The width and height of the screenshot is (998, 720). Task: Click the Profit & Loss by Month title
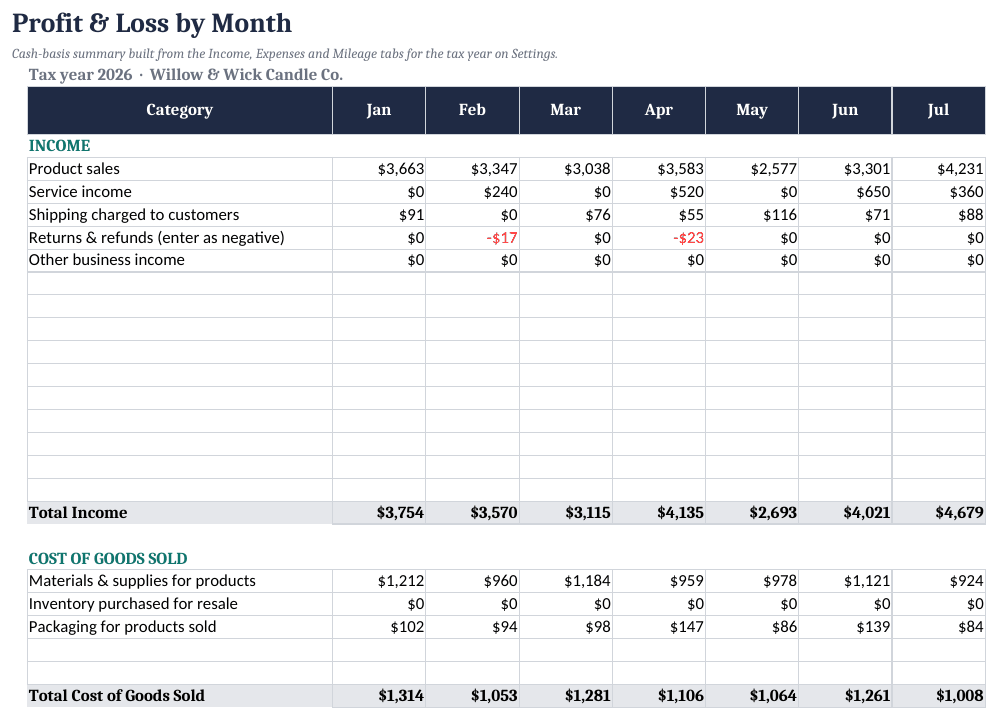pos(151,24)
